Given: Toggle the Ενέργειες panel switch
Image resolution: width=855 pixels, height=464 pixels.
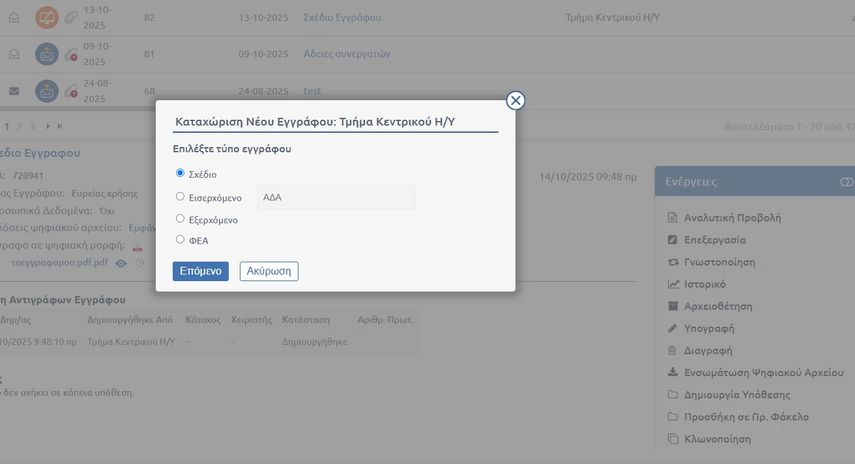Looking at the screenshot, I should (x=847, y=182).
